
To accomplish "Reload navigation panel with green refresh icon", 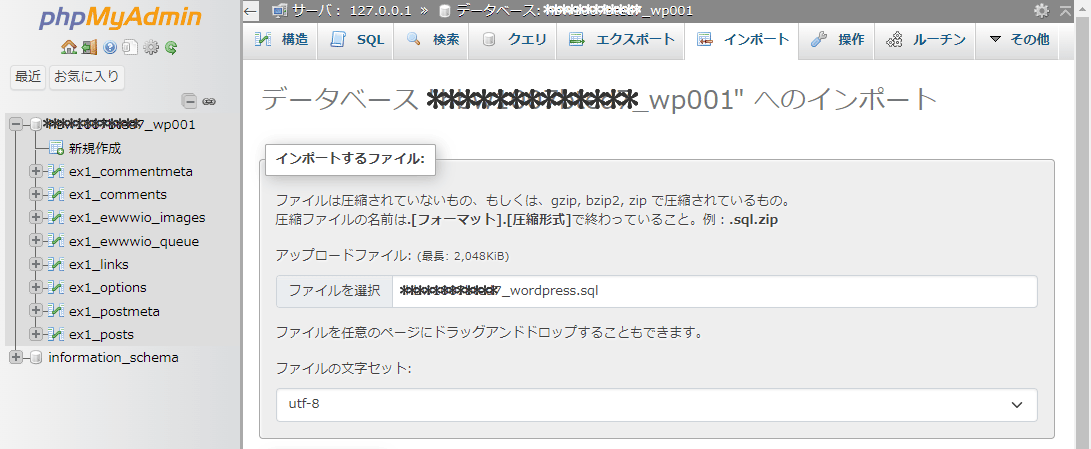I will 171,47.
